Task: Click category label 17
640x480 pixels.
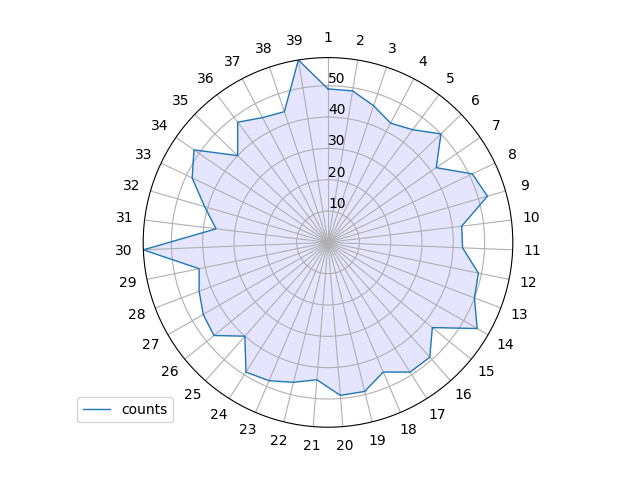Action: [437, 414]
